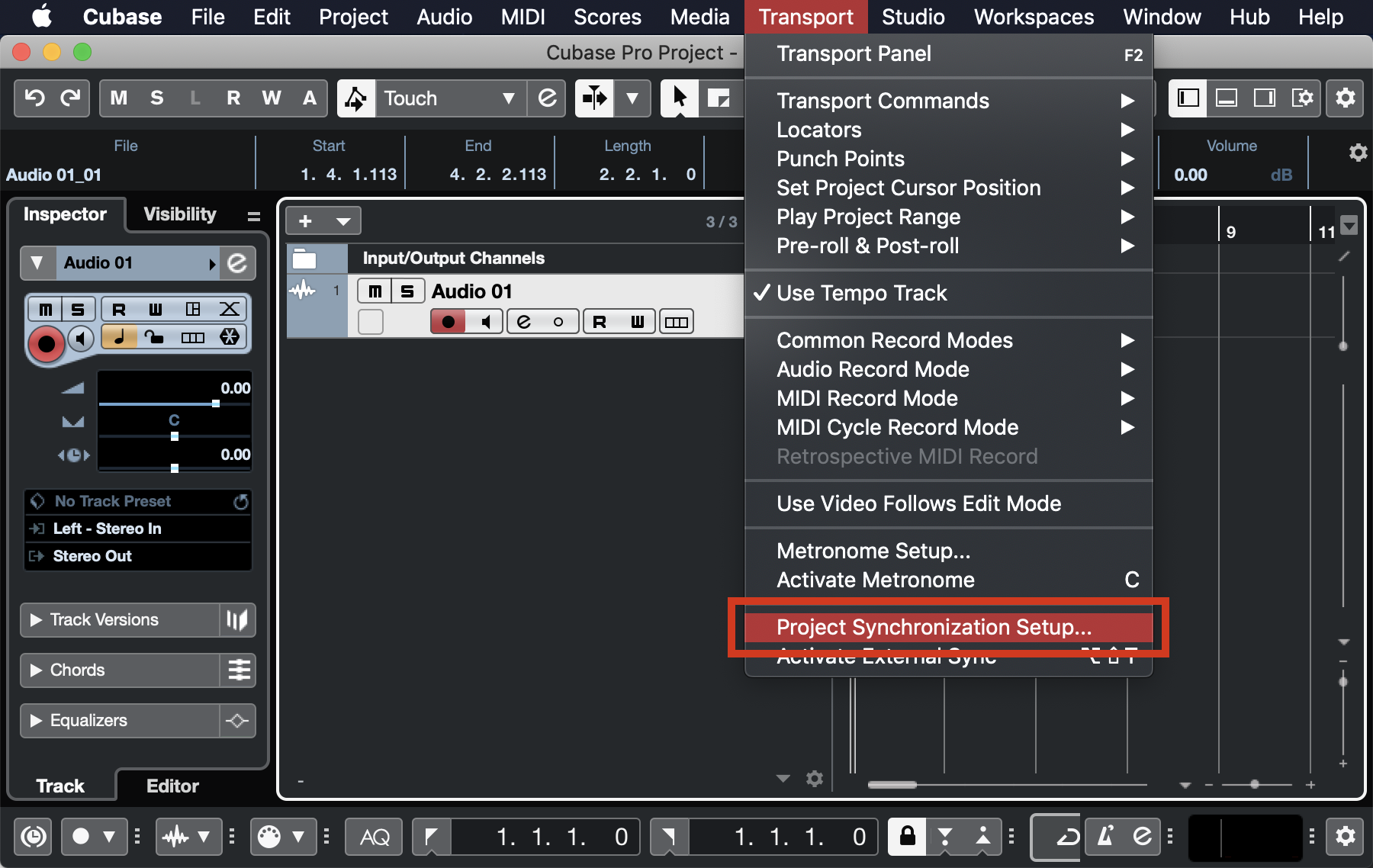Click transport bar setup gear

(x=1346, y=837)
